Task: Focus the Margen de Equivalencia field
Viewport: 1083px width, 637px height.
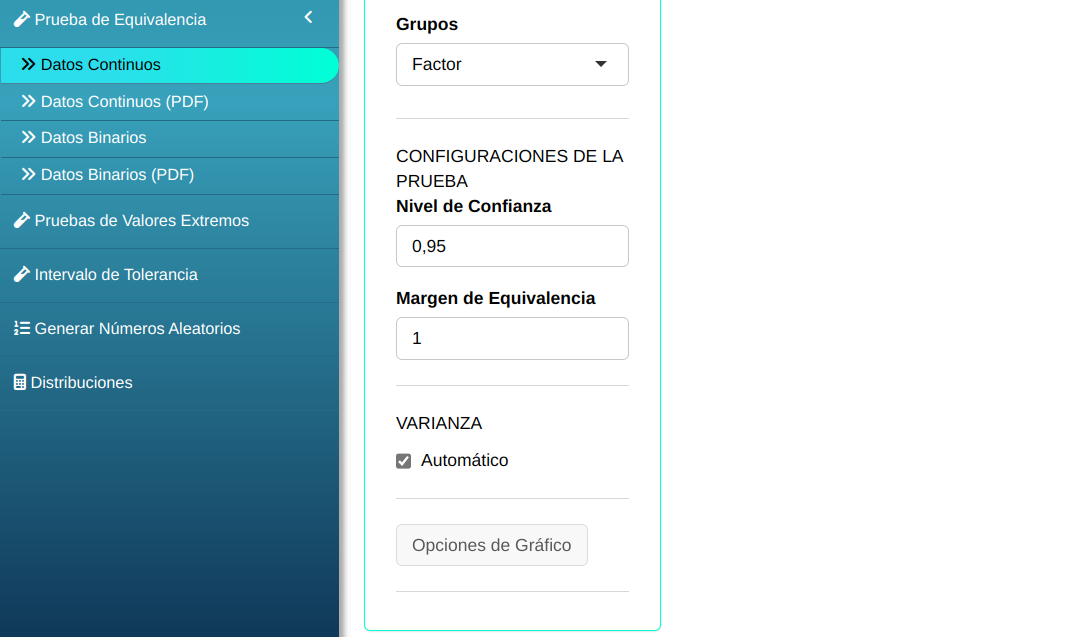Action: pos(511,338)
